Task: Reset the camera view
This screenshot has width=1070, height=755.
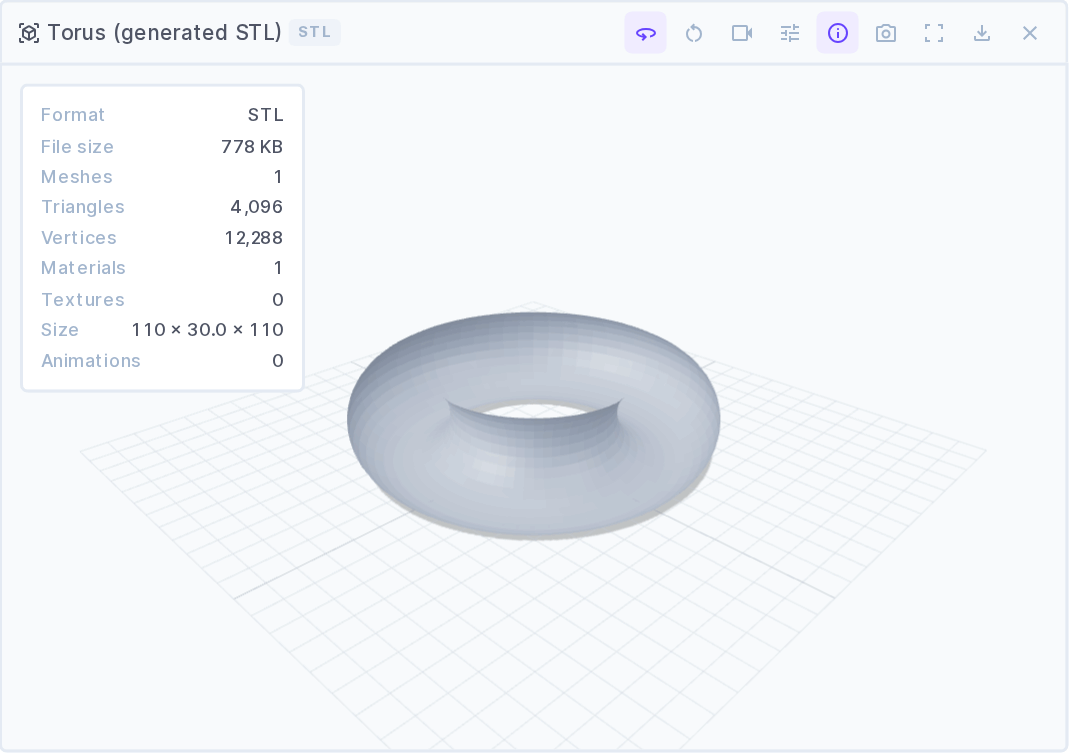Action: pos(694,33)
